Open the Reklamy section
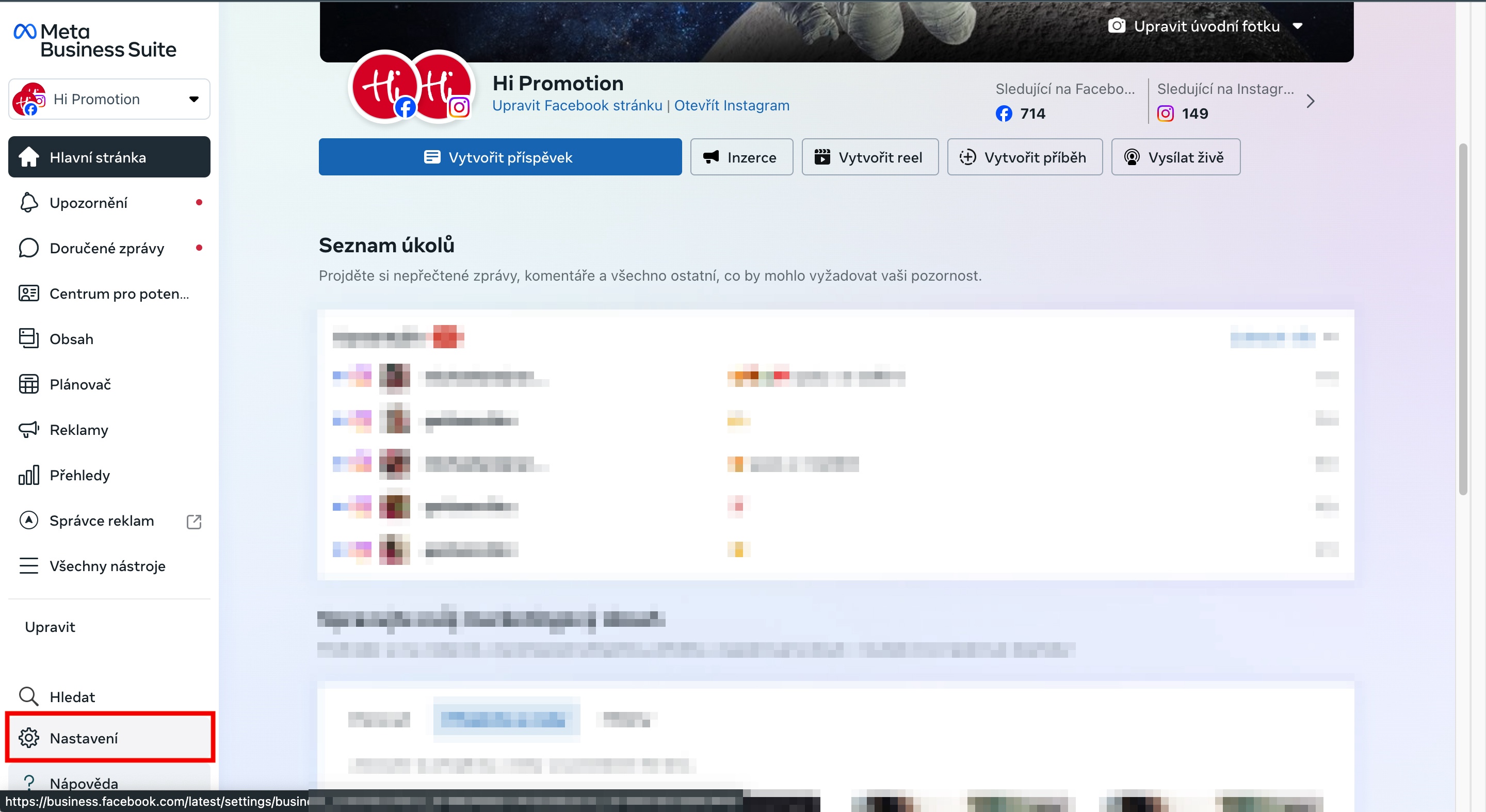Viewport: 1486px width, 812px height. point(109,430)
